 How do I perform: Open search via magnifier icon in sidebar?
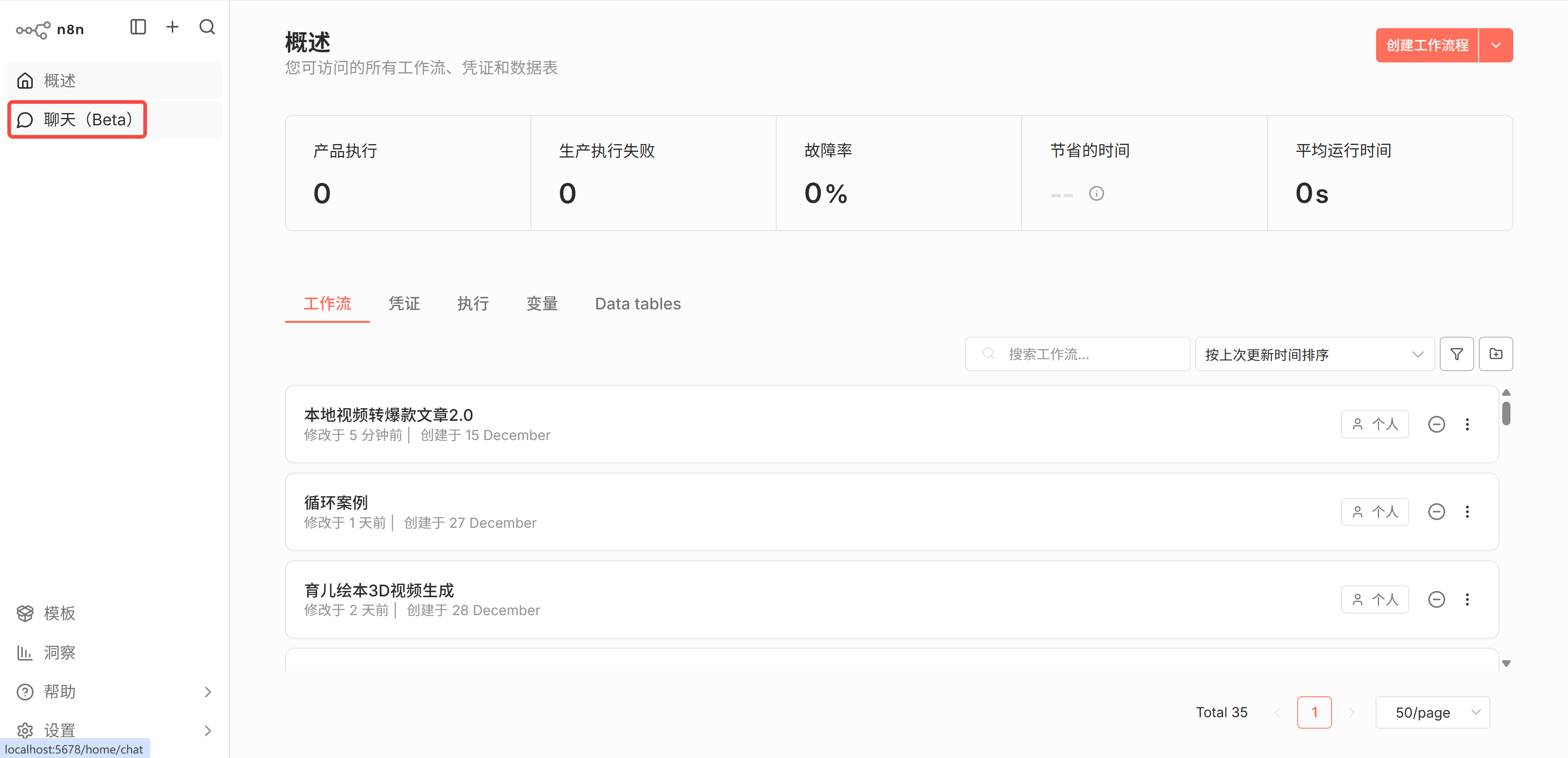(x=207, y=27)
